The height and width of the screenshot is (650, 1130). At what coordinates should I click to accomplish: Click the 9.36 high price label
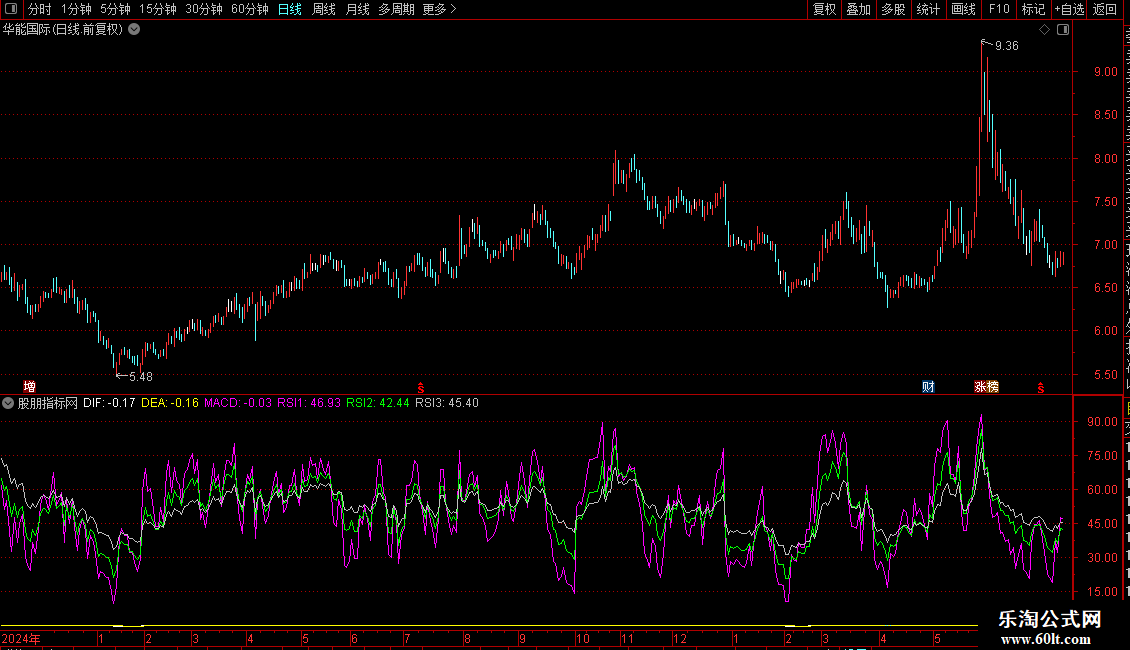tap(1007, 46)
